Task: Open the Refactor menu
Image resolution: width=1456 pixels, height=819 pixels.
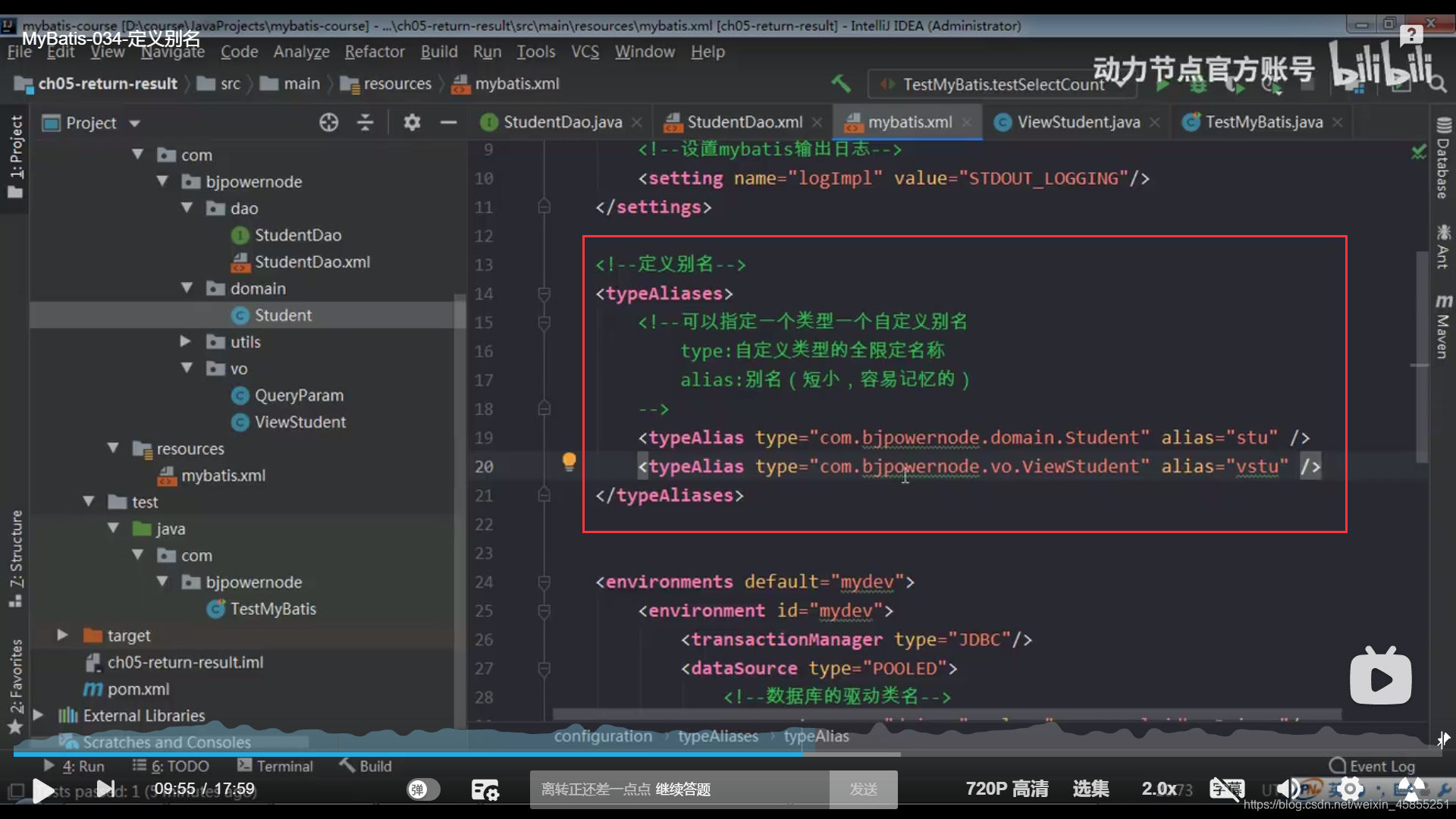Action: 375,52
